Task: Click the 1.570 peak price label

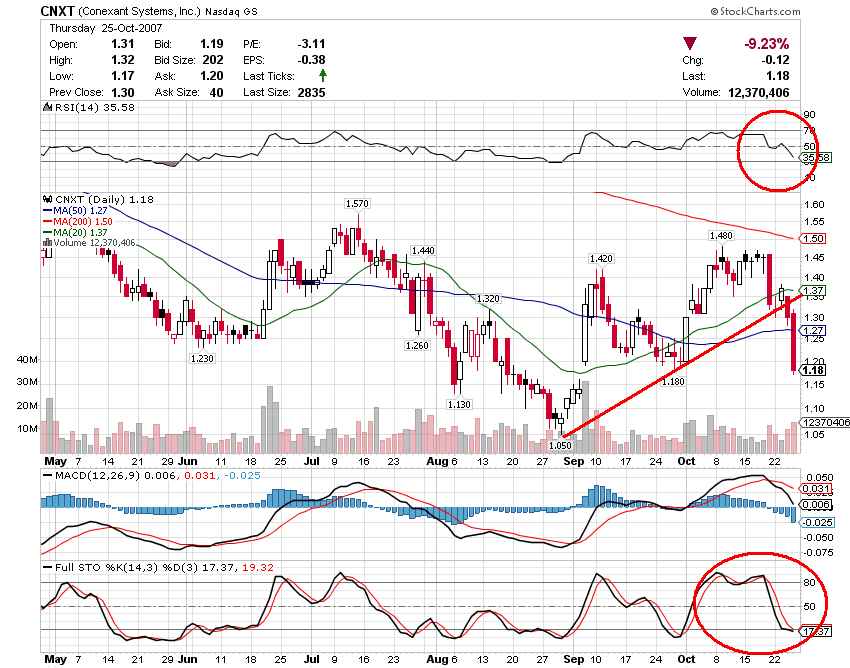Action: [x=357, y=203]
